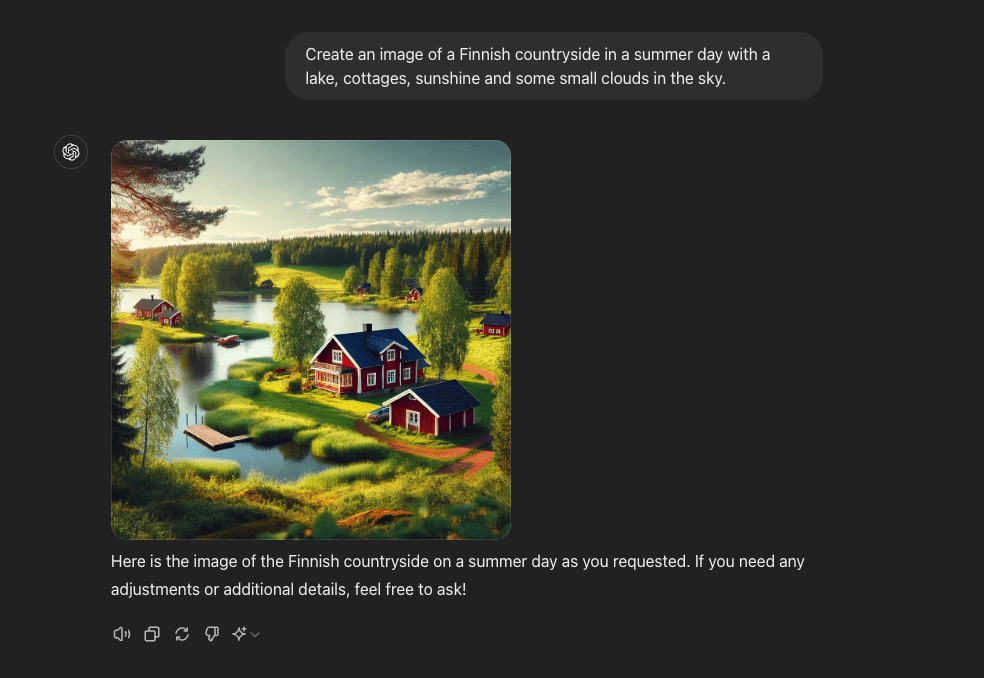
Task: Mark response as bad with thumbs down
Action: tap(212, 634)
